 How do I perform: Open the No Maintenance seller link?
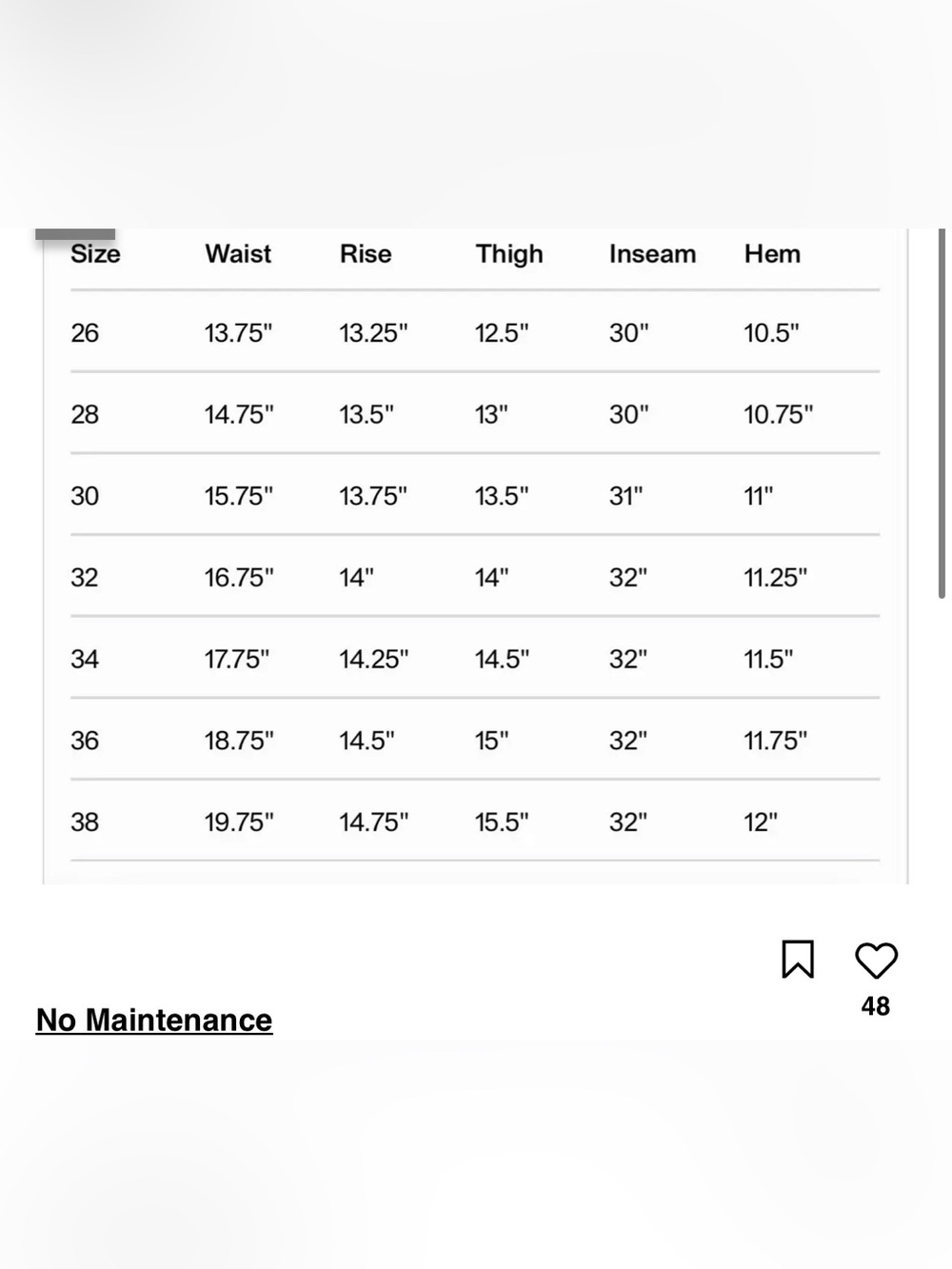[154, 1021]
